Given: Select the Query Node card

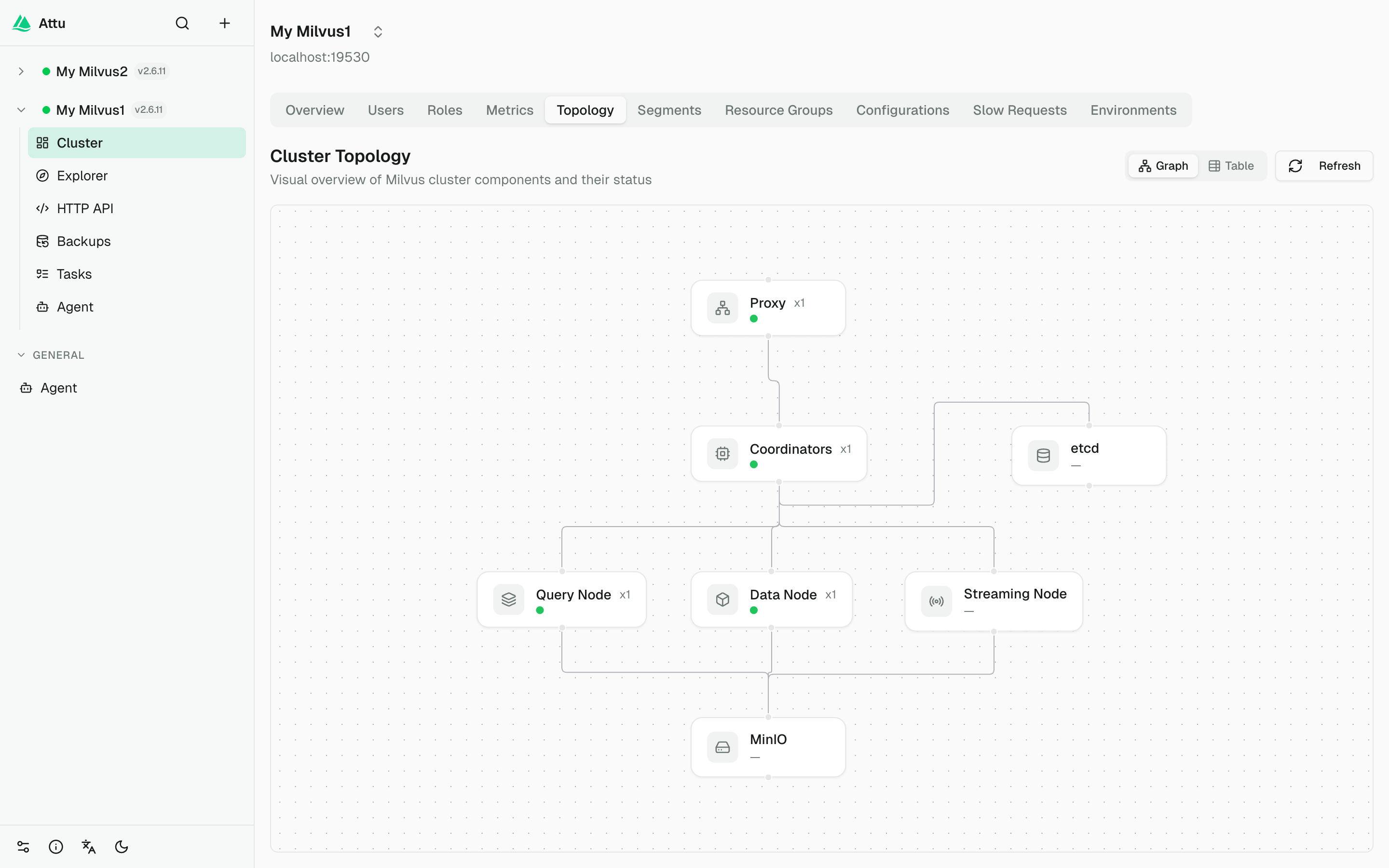Looking at the screenshot, I should pyautogui.click(x=562, y=600).
